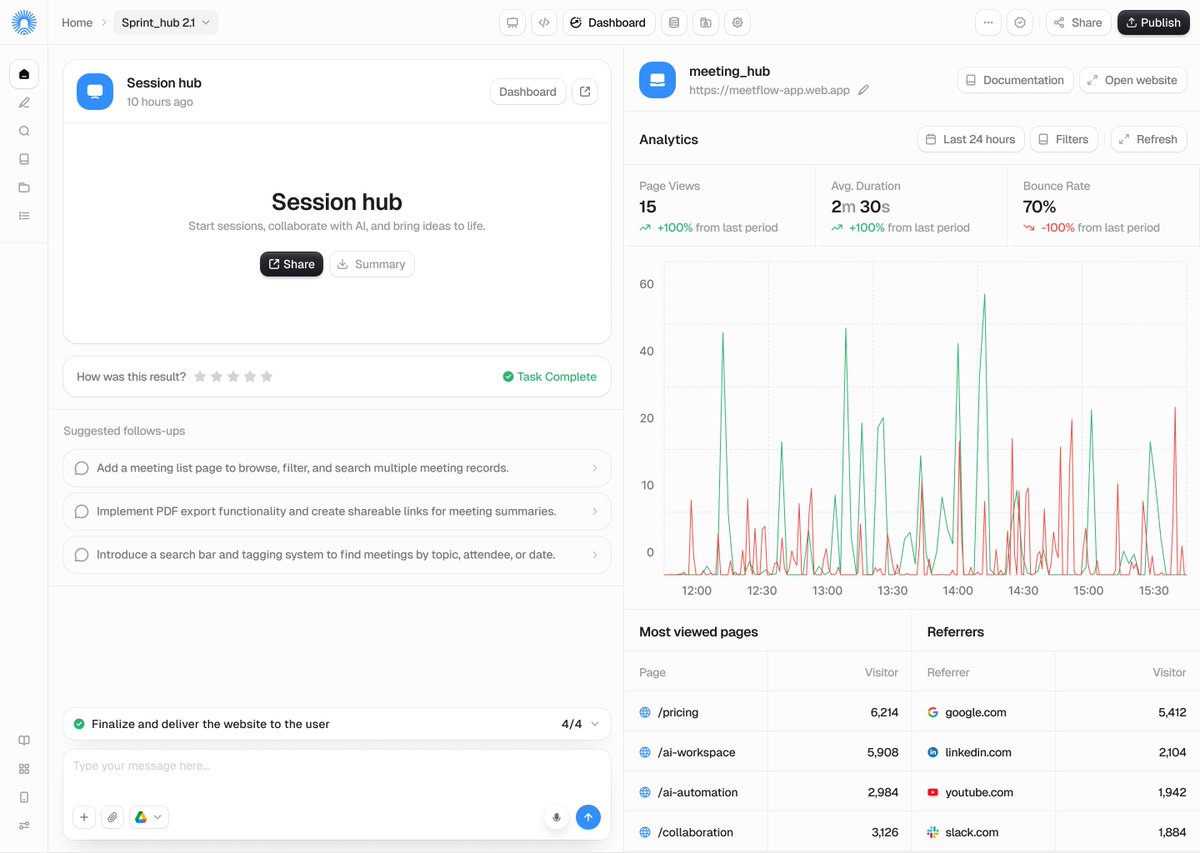Image resolution: width=1200 pixels, height=853 pixels.
Task: Open the book guide icon in lower sidebar
Action: point(24,740)
